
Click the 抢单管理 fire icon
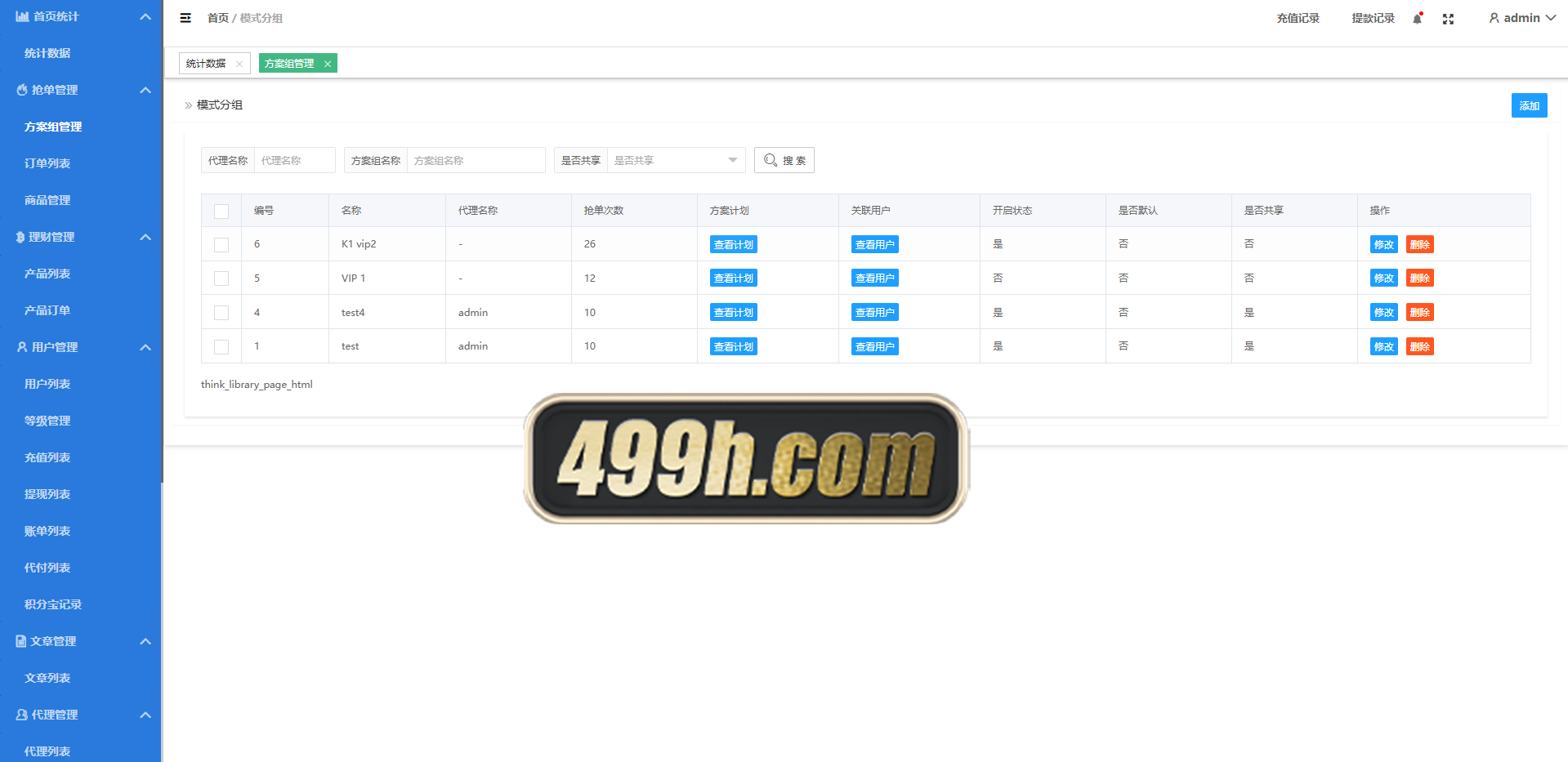click(x=22, y=90)
